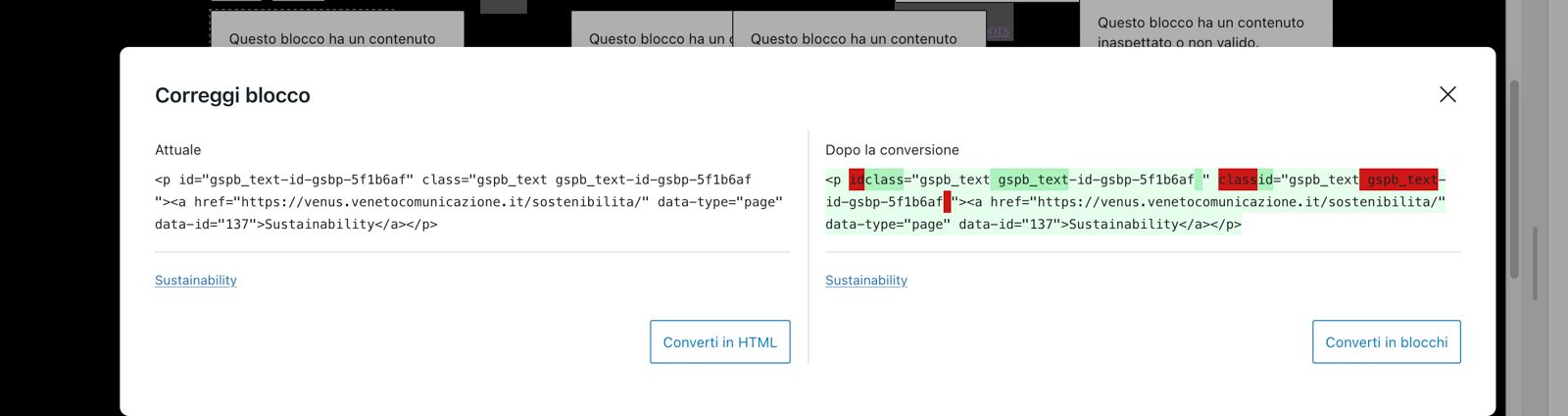Open Sustainability link under Dopo la conversione
Viewport: 1568px width, 416px height.
click(866, 281)
